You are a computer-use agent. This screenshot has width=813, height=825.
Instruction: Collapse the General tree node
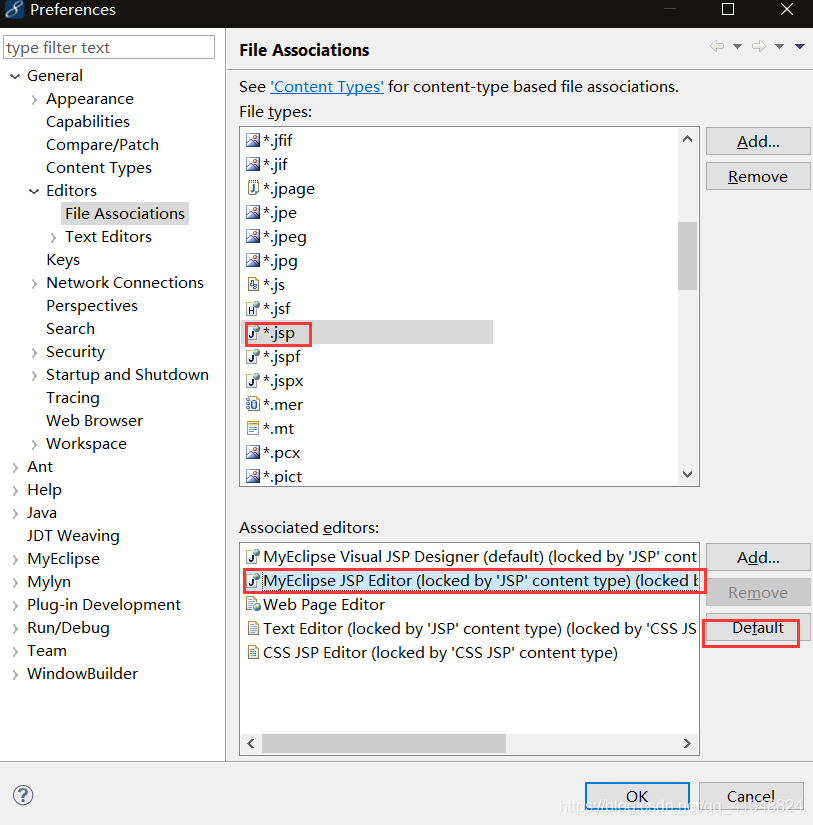tap(15, 76)
